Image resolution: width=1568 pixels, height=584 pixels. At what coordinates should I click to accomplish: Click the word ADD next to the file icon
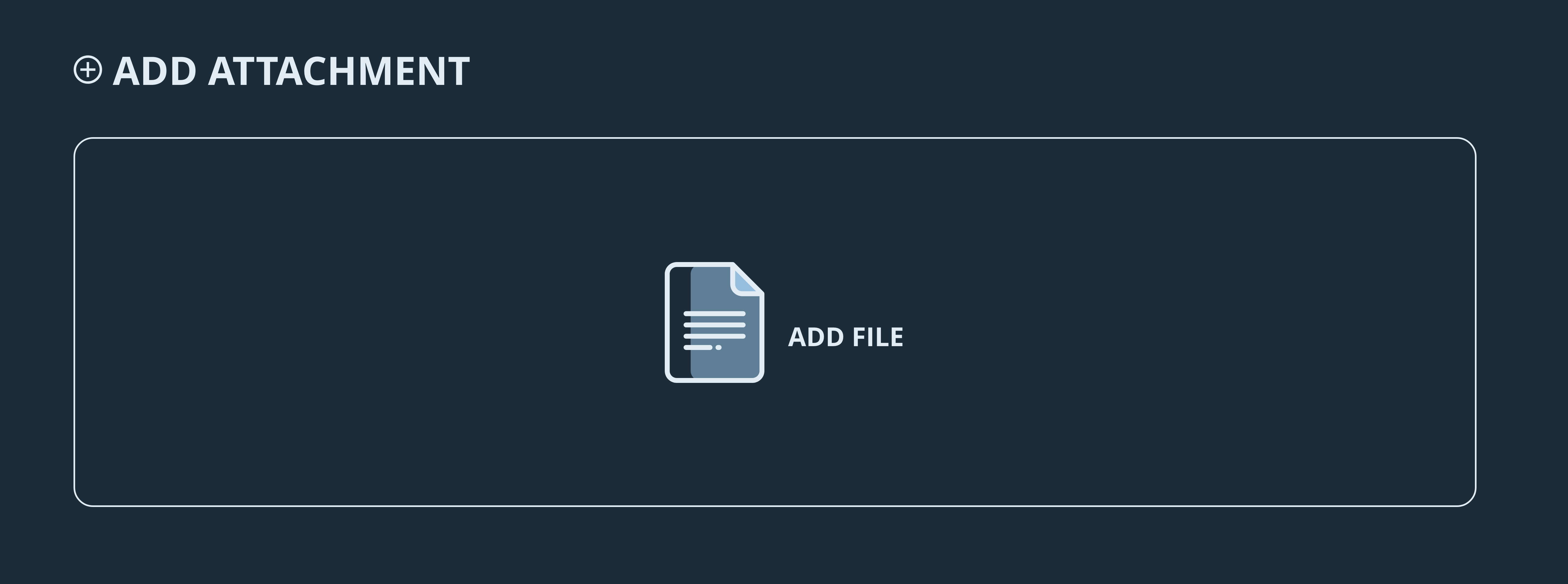(x=816, y=338)
